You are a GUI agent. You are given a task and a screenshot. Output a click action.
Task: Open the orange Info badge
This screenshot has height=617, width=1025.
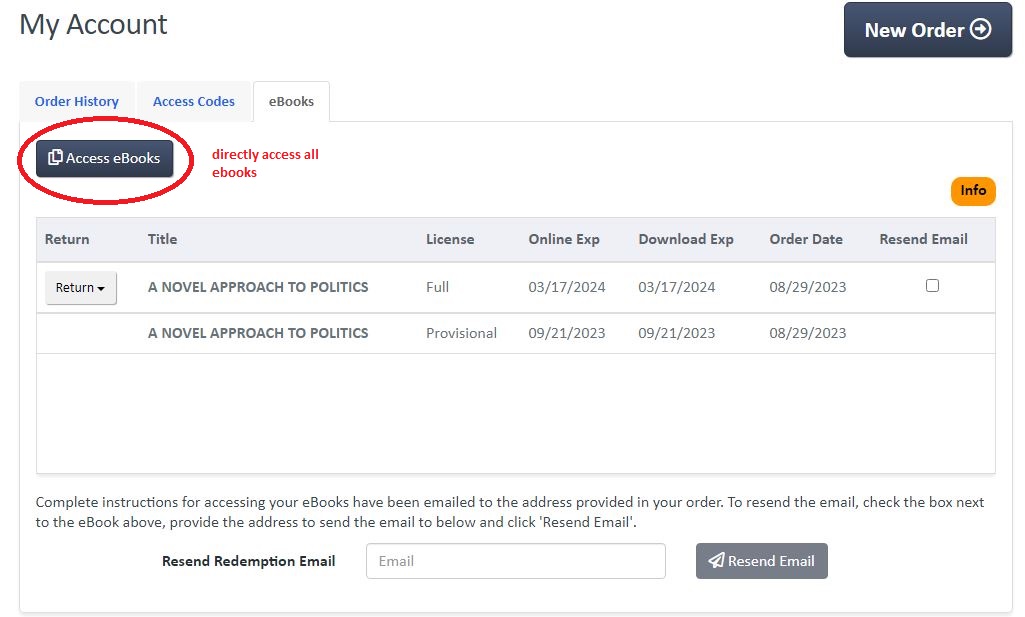[973, 191]
